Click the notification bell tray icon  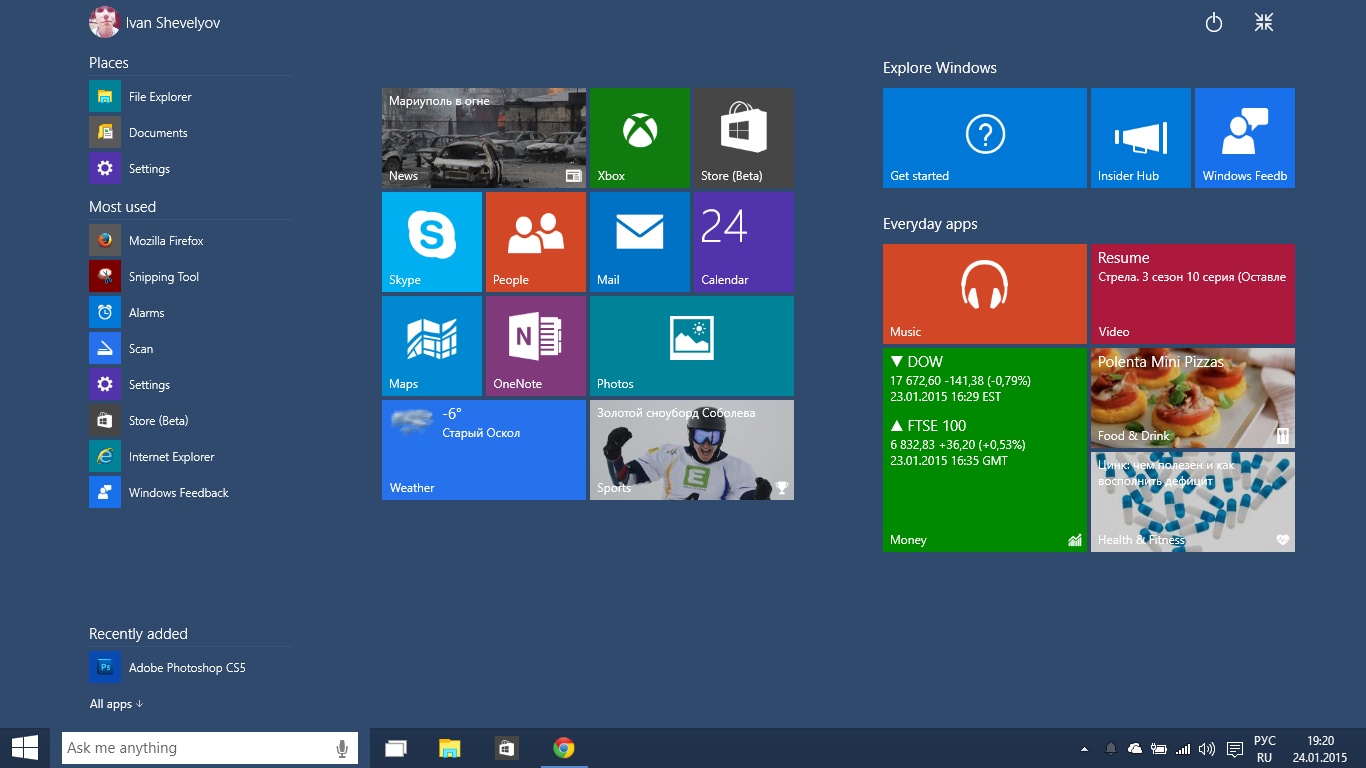1110,749
